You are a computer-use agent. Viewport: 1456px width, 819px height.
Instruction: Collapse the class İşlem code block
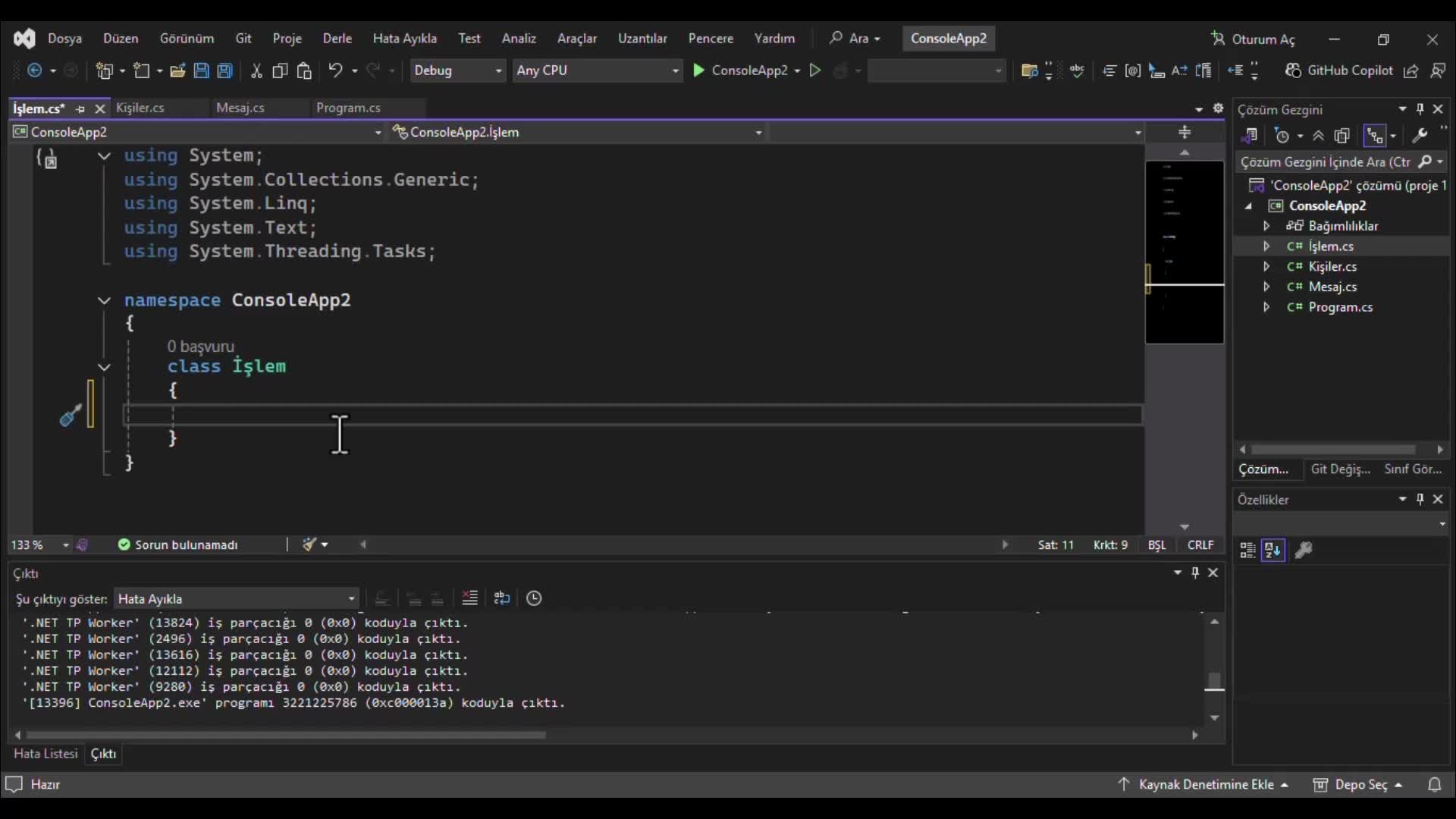(x=104, y=367)
